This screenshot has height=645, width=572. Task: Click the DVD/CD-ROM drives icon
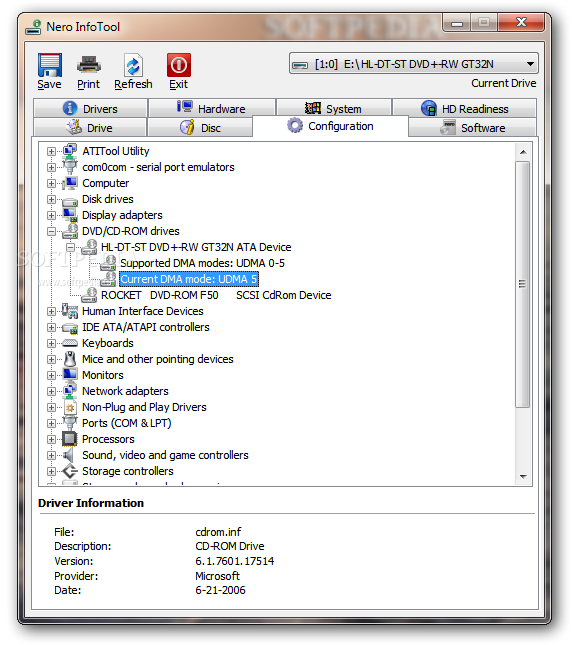(70, 231)
